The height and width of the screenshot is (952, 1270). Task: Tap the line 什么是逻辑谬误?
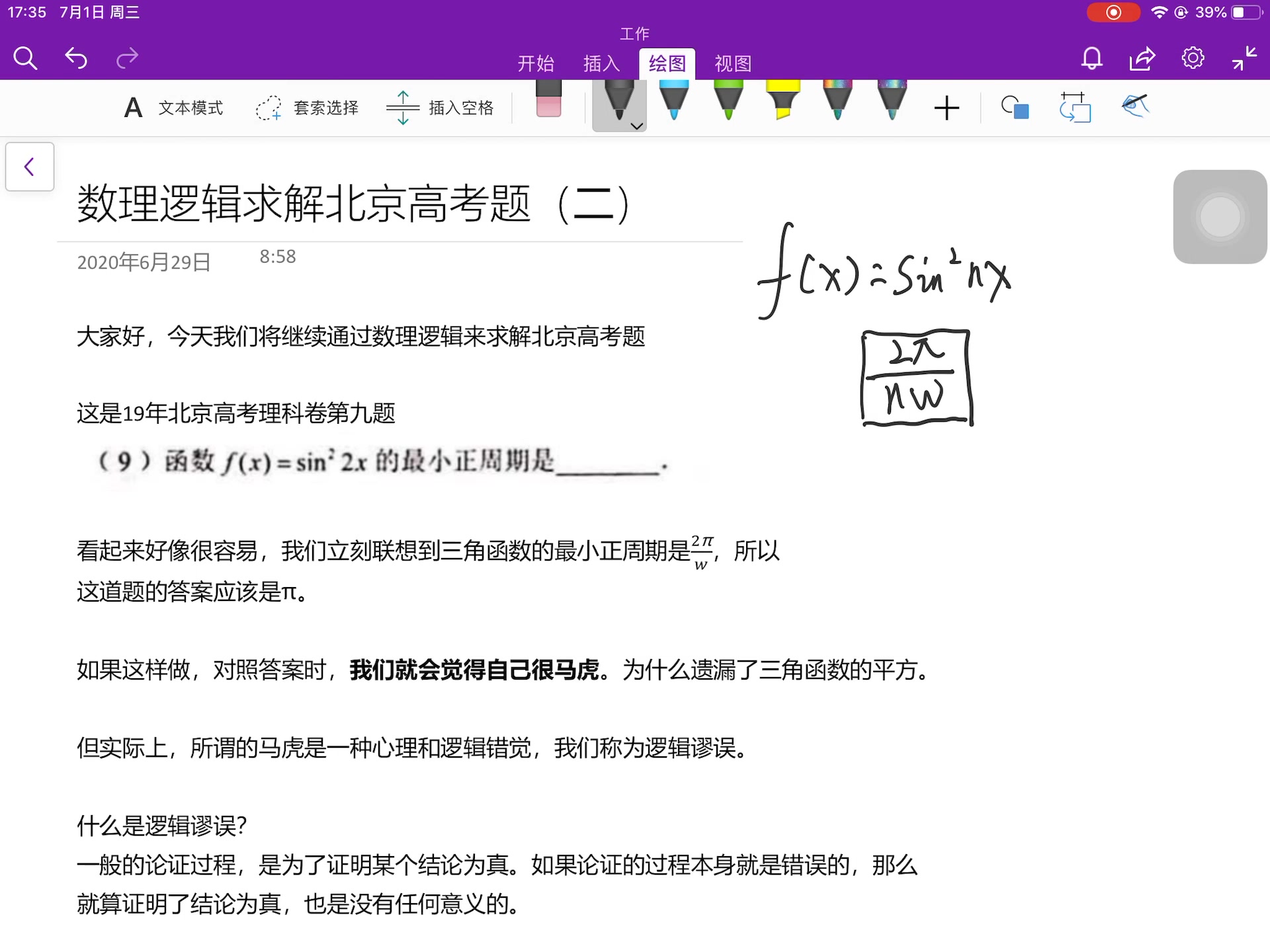coord(162,826)
